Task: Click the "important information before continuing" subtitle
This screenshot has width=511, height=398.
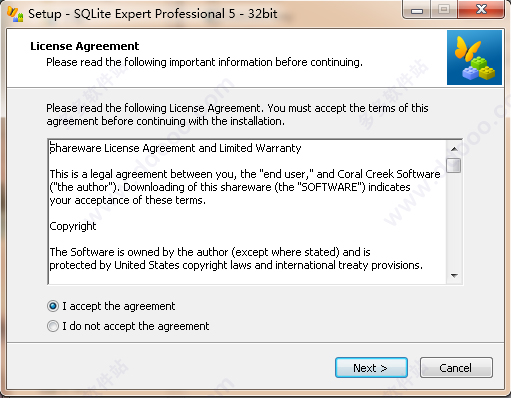Action: (266, 62)
